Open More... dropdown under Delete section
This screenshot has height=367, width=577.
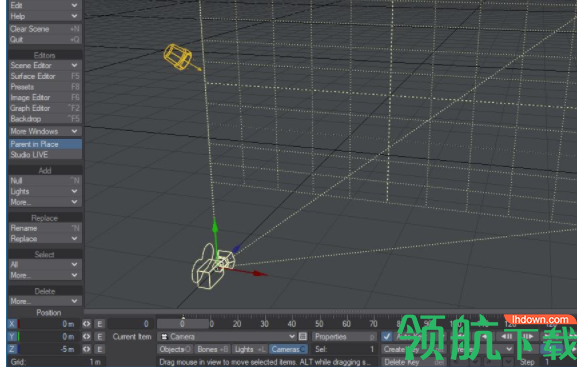(x=45, y=301)
